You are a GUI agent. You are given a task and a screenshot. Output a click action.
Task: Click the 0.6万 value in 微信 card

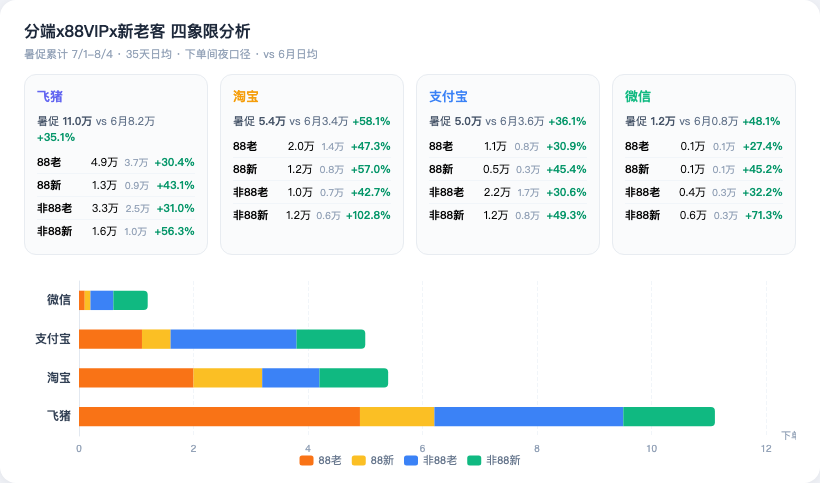tap(693, 215)
